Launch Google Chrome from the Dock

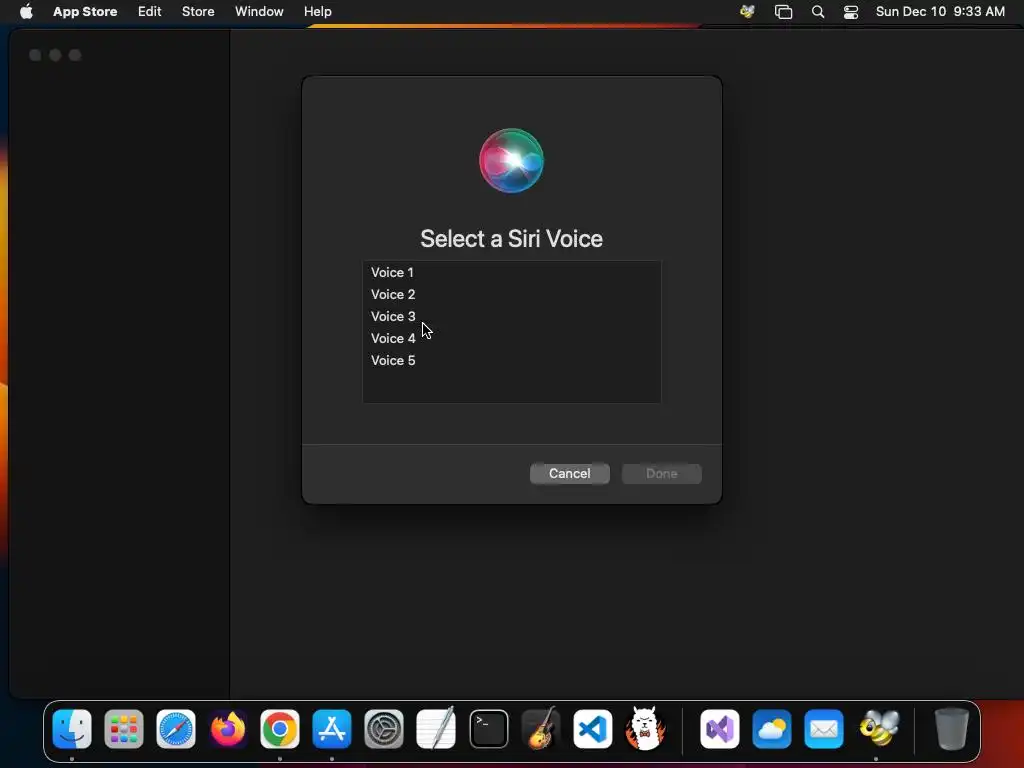(x=280, y=729)
